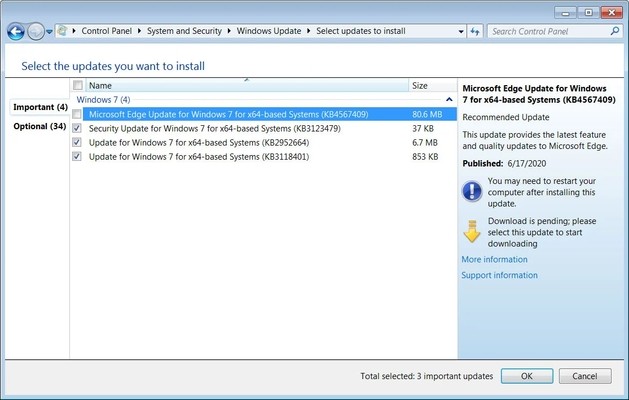Image resolution: width=629 pixels, height=400 pixels.
Task: Open the Important (4) tab
Action: (40, 107)
